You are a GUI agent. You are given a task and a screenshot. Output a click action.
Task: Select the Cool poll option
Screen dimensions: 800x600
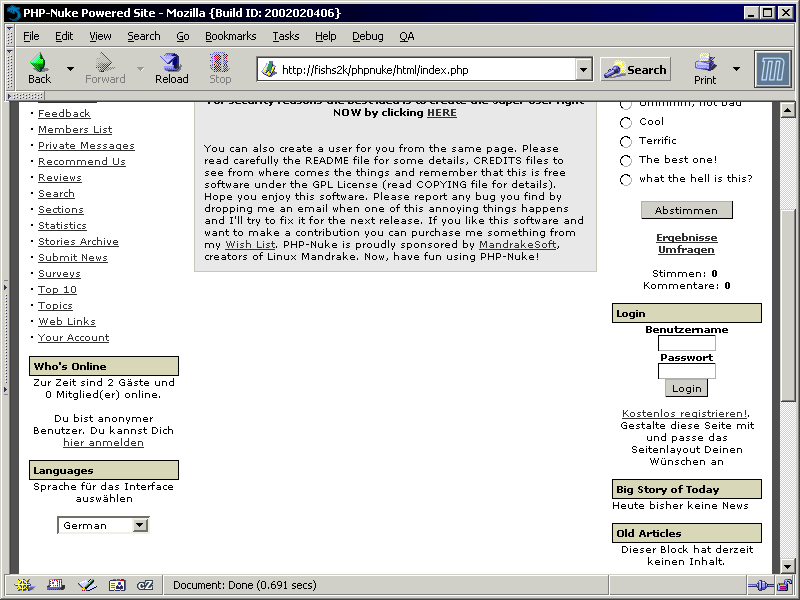click(626, 122)
